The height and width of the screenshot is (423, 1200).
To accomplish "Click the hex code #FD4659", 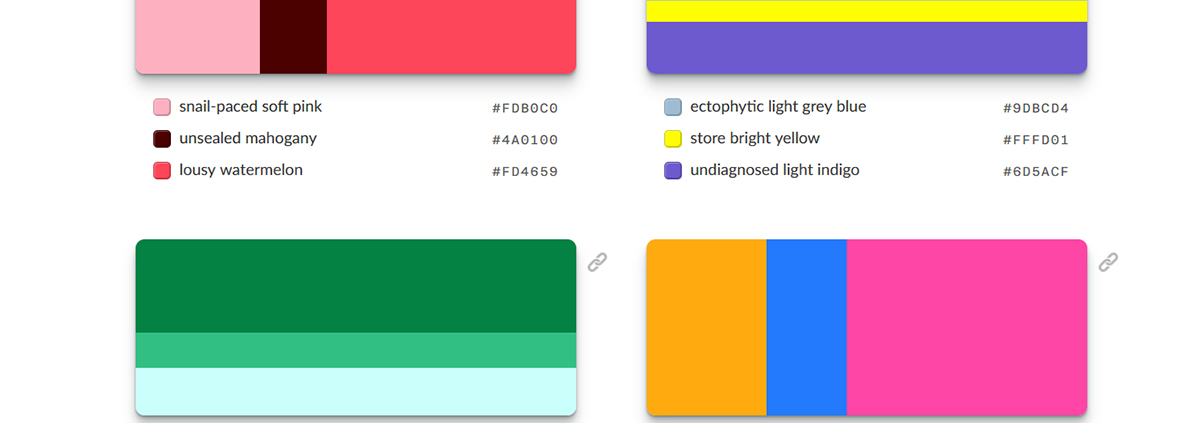I will tap(525, 172).
